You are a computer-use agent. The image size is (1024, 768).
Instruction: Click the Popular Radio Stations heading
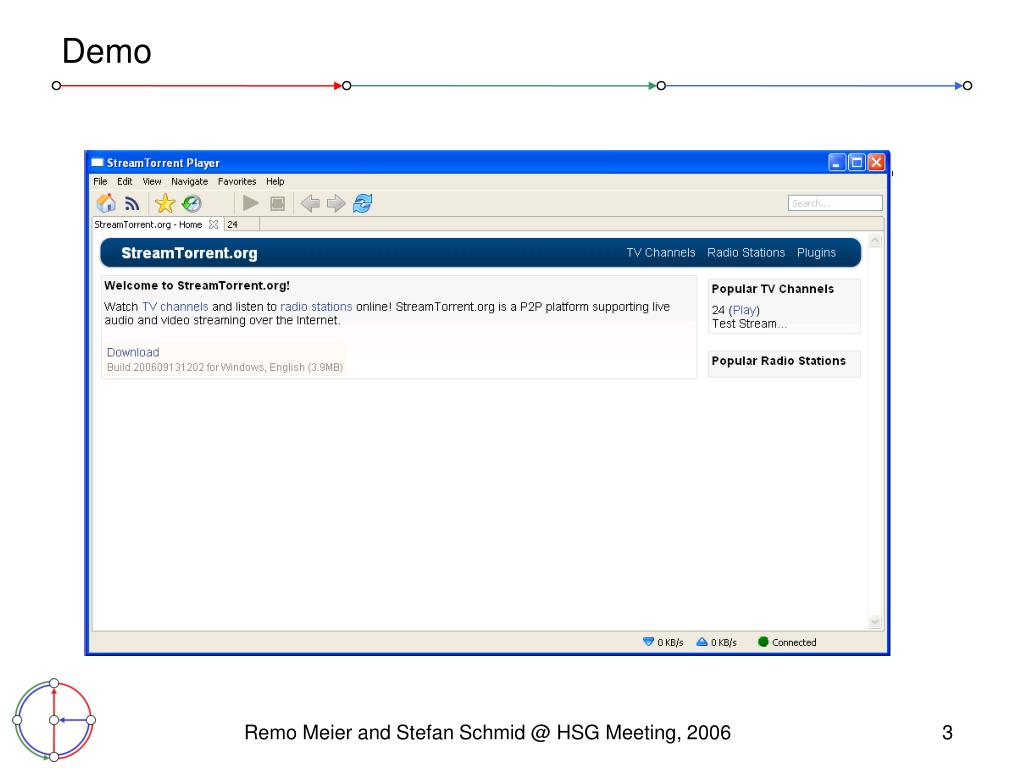pos(778,360)
